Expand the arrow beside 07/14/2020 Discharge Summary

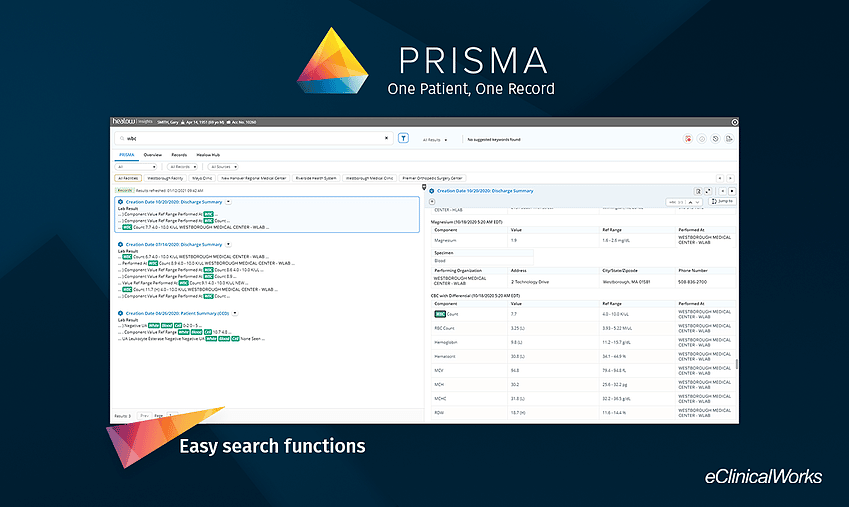228,245
